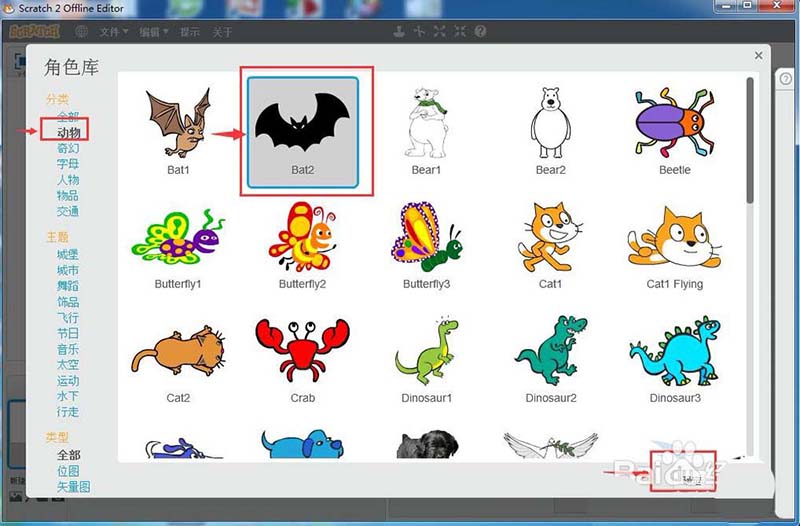Select the Bat2 sprite thumbnail
800x526 pixels.
302,130
